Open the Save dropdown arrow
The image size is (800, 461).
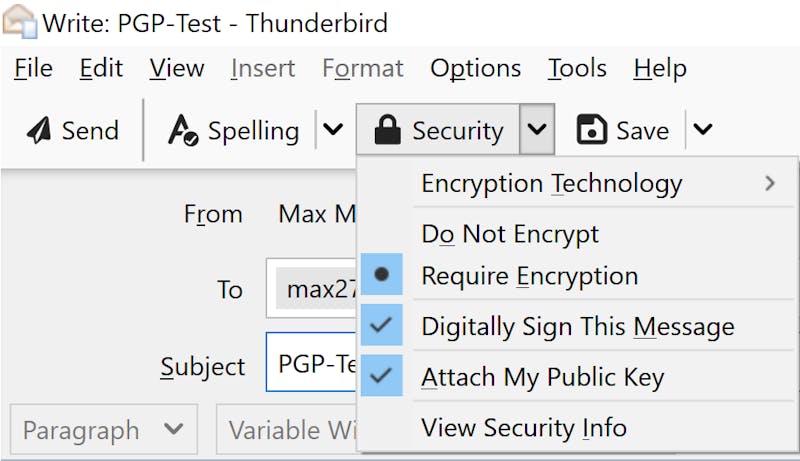point(703,130)
